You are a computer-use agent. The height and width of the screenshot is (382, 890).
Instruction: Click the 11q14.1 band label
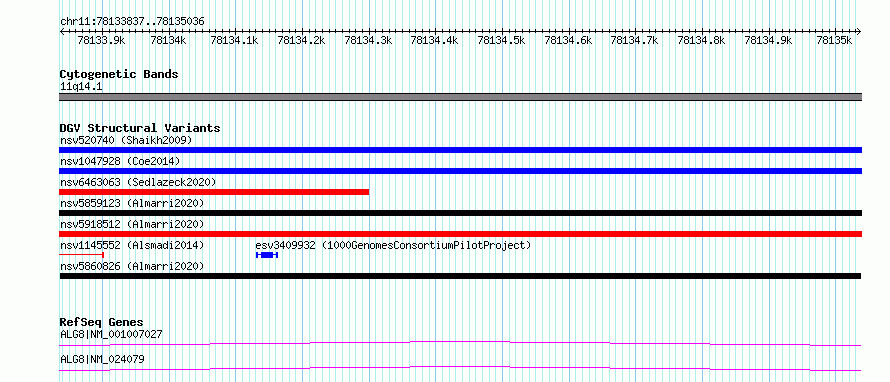point(81,86)
